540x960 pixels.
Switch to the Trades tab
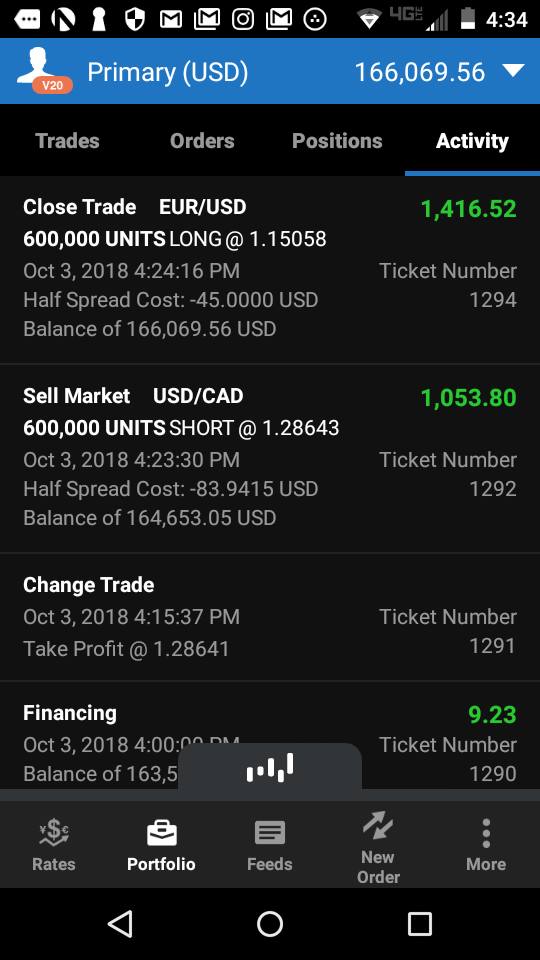pos(67,141)
